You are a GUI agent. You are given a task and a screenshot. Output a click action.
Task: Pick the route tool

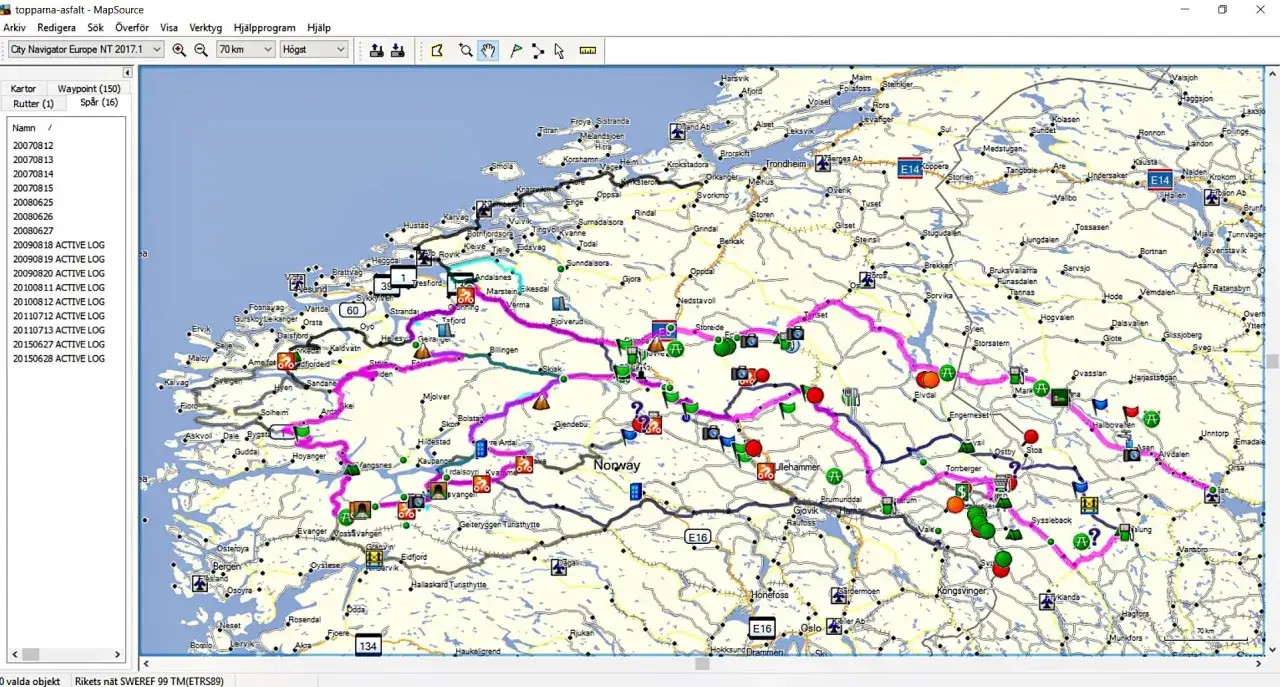[x=538, y=50]
